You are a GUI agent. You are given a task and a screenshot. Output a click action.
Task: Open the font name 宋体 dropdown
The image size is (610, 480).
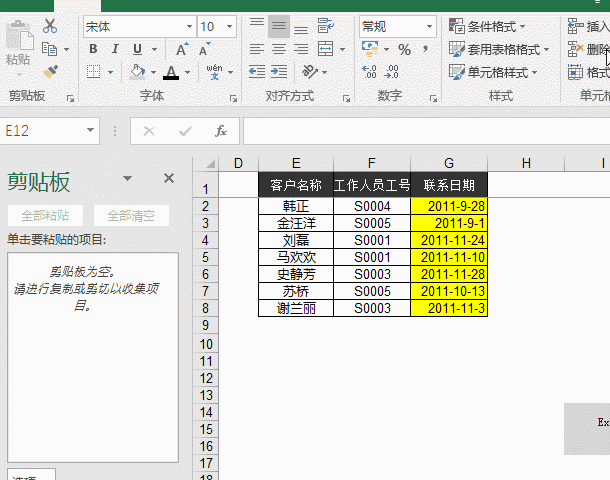point(189,26)
